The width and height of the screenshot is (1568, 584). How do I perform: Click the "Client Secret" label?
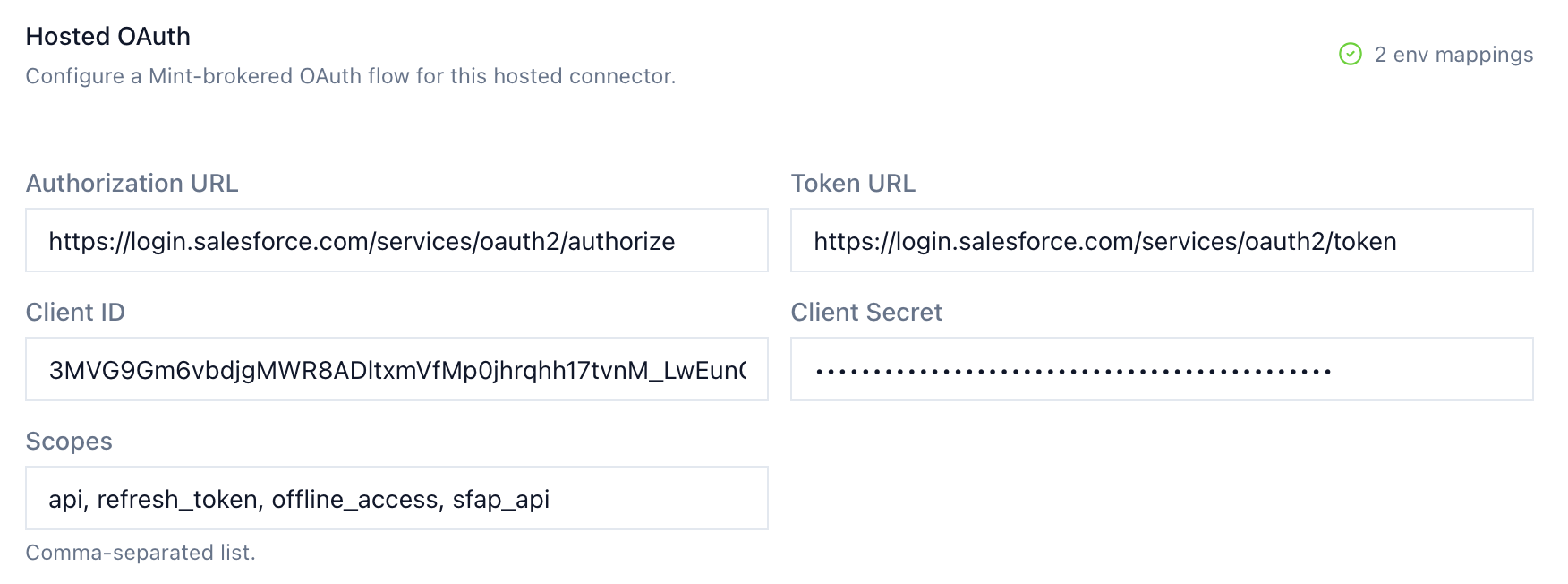(x=866, y=313)
